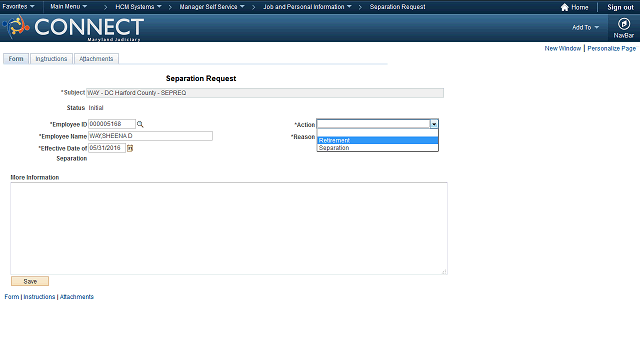Image resolution: width=640 pixels, height=360 pixels.
Task: Click inside the More Information text area
Action: [x=229, y=228]
